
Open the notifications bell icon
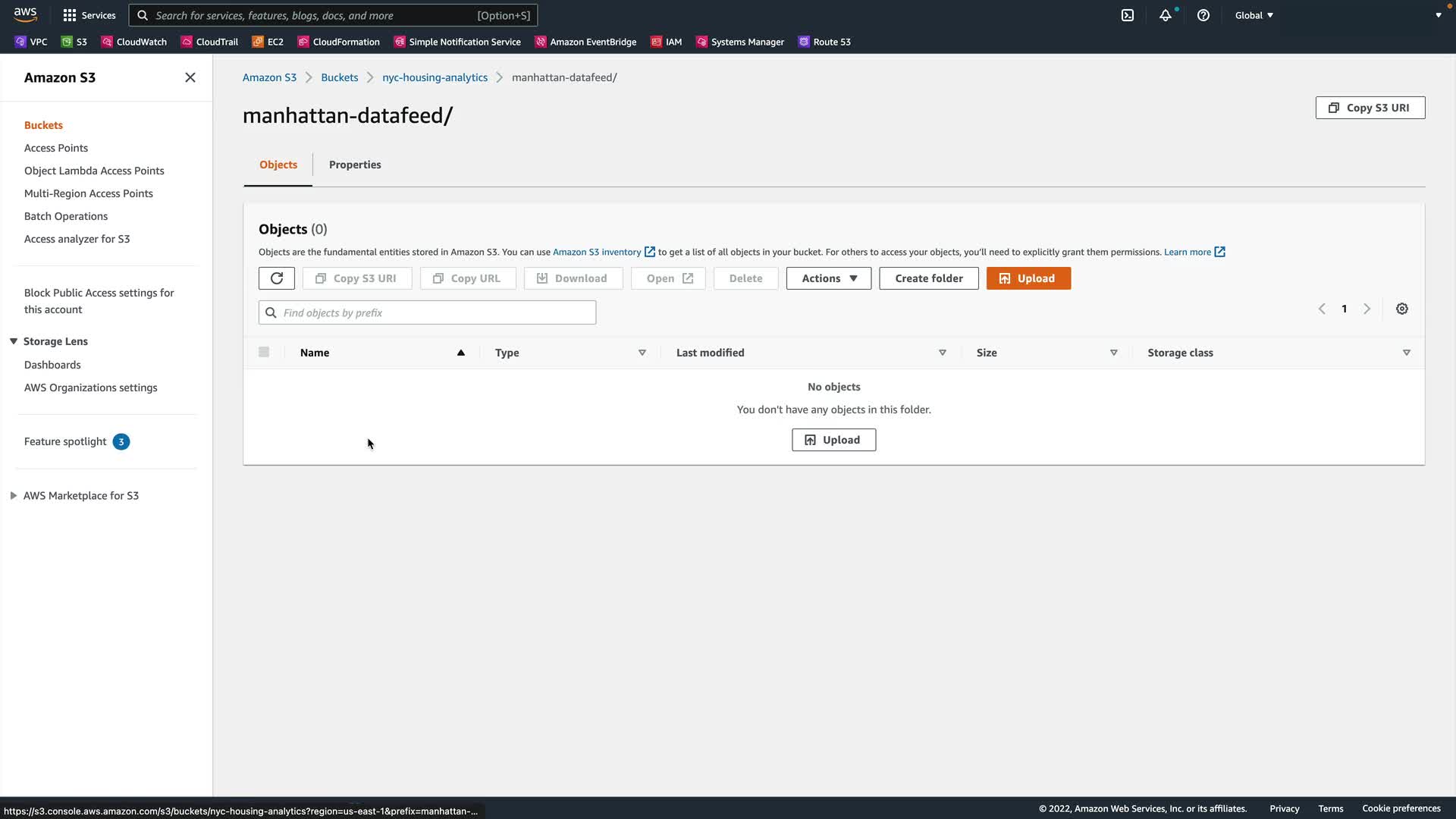[x=1166, y=15]
